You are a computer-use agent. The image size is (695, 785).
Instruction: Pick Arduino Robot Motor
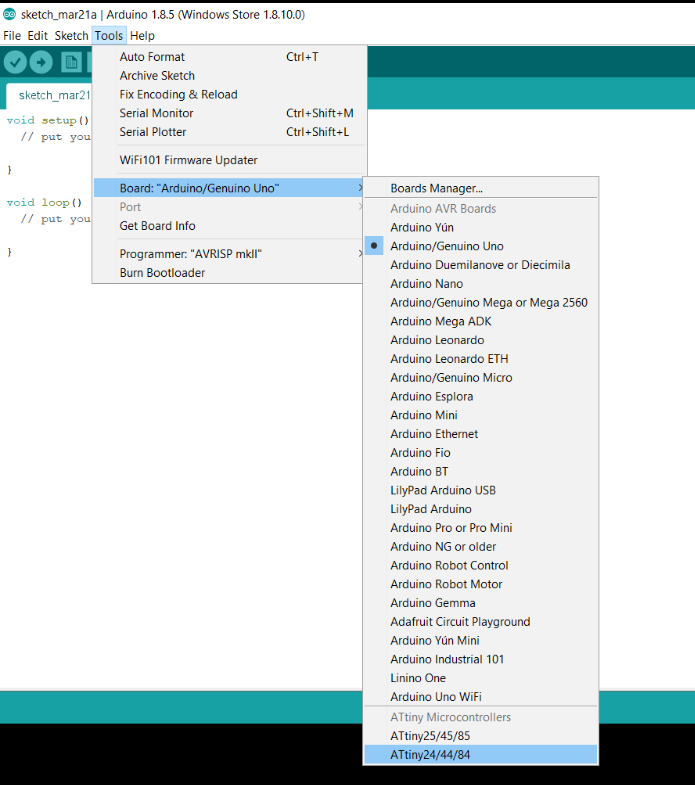pyautogui.click(x=481, y=584)
